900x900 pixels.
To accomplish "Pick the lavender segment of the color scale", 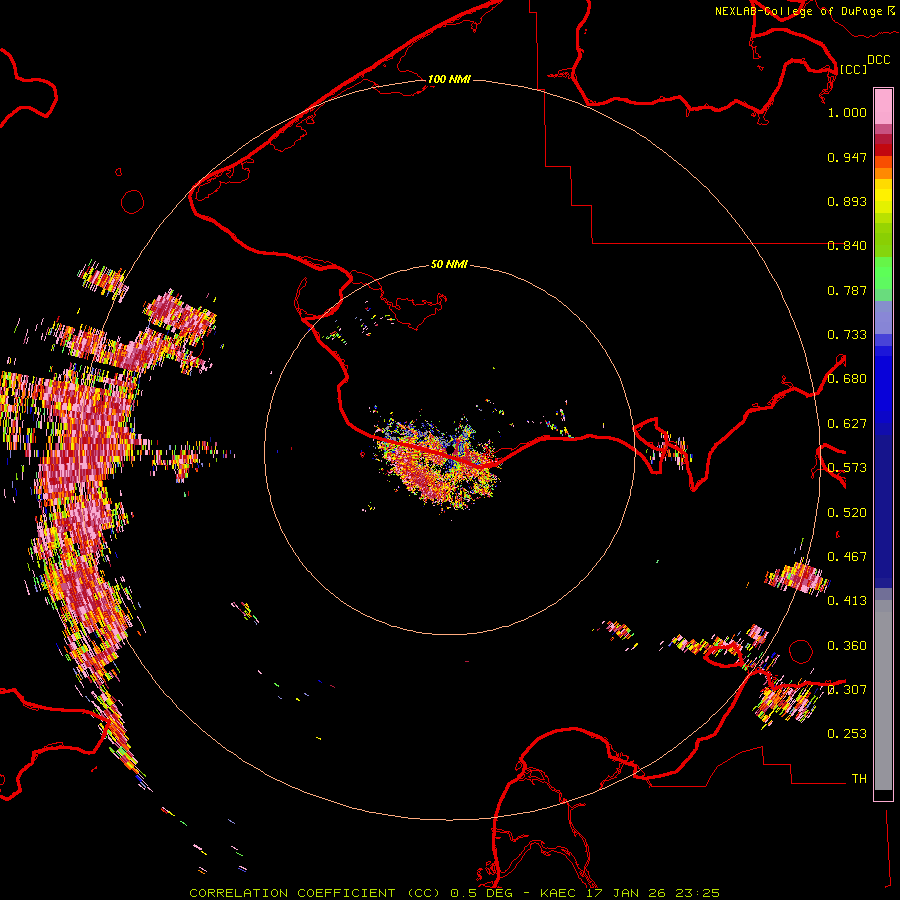I will (883, 317).
